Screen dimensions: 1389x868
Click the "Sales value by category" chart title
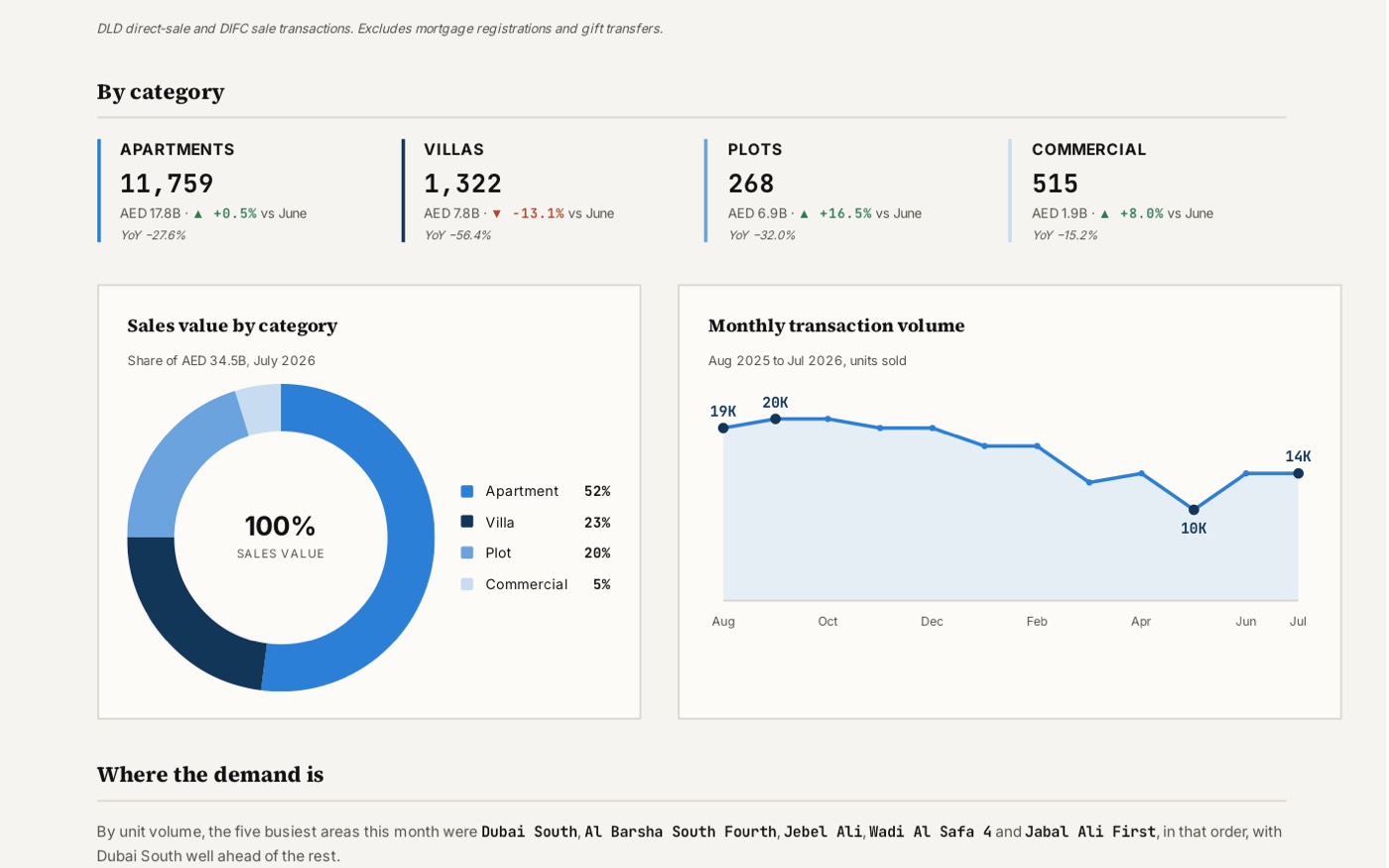click(x=232, y=325)
